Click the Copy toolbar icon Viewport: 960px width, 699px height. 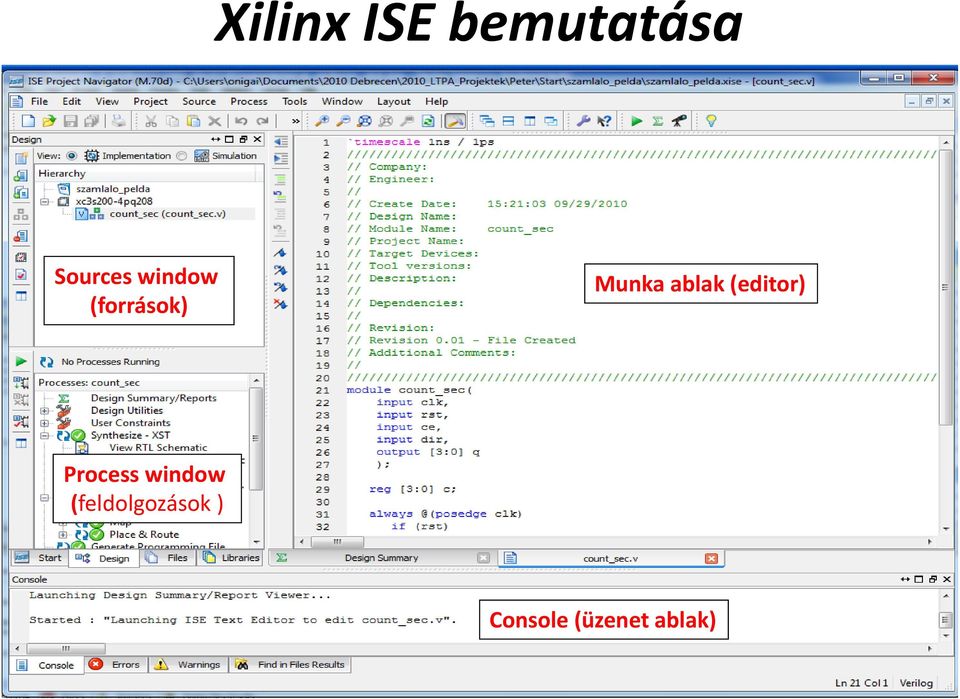[x=173, y=121]
